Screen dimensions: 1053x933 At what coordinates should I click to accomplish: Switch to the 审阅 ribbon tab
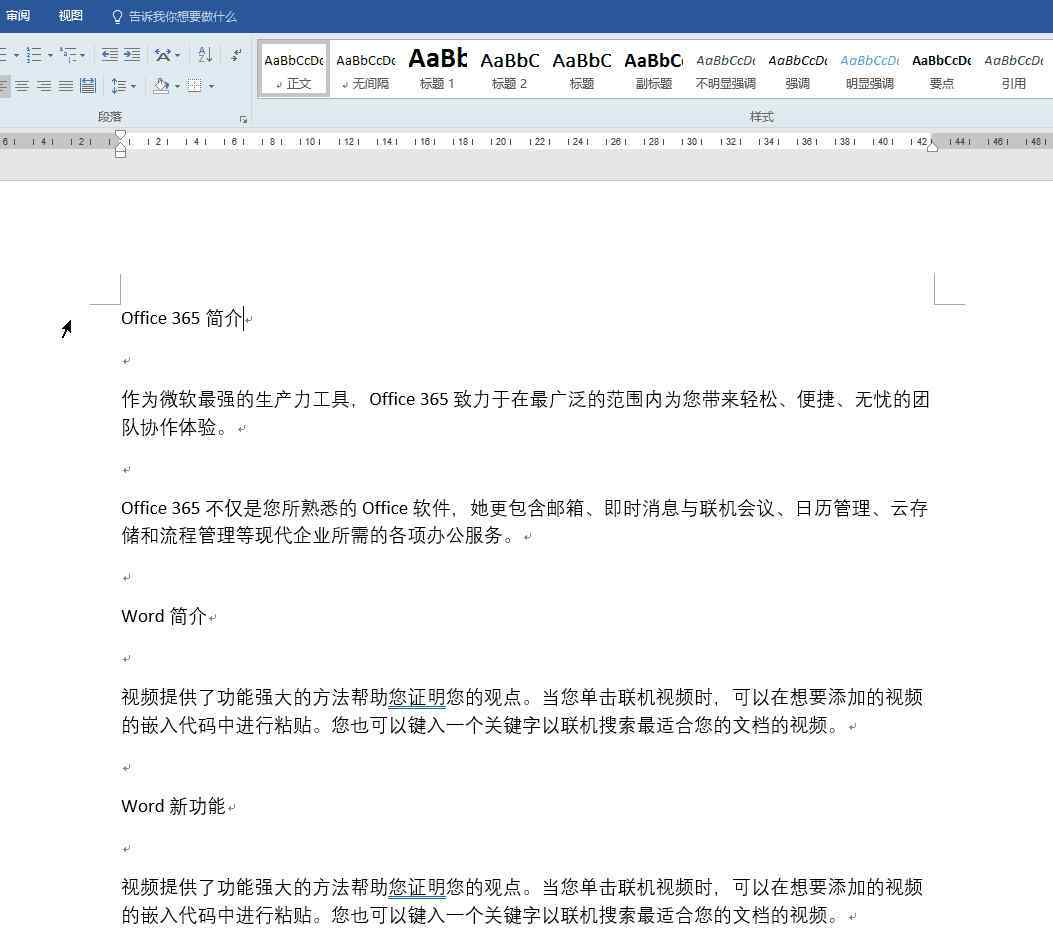tap(18, 16)
